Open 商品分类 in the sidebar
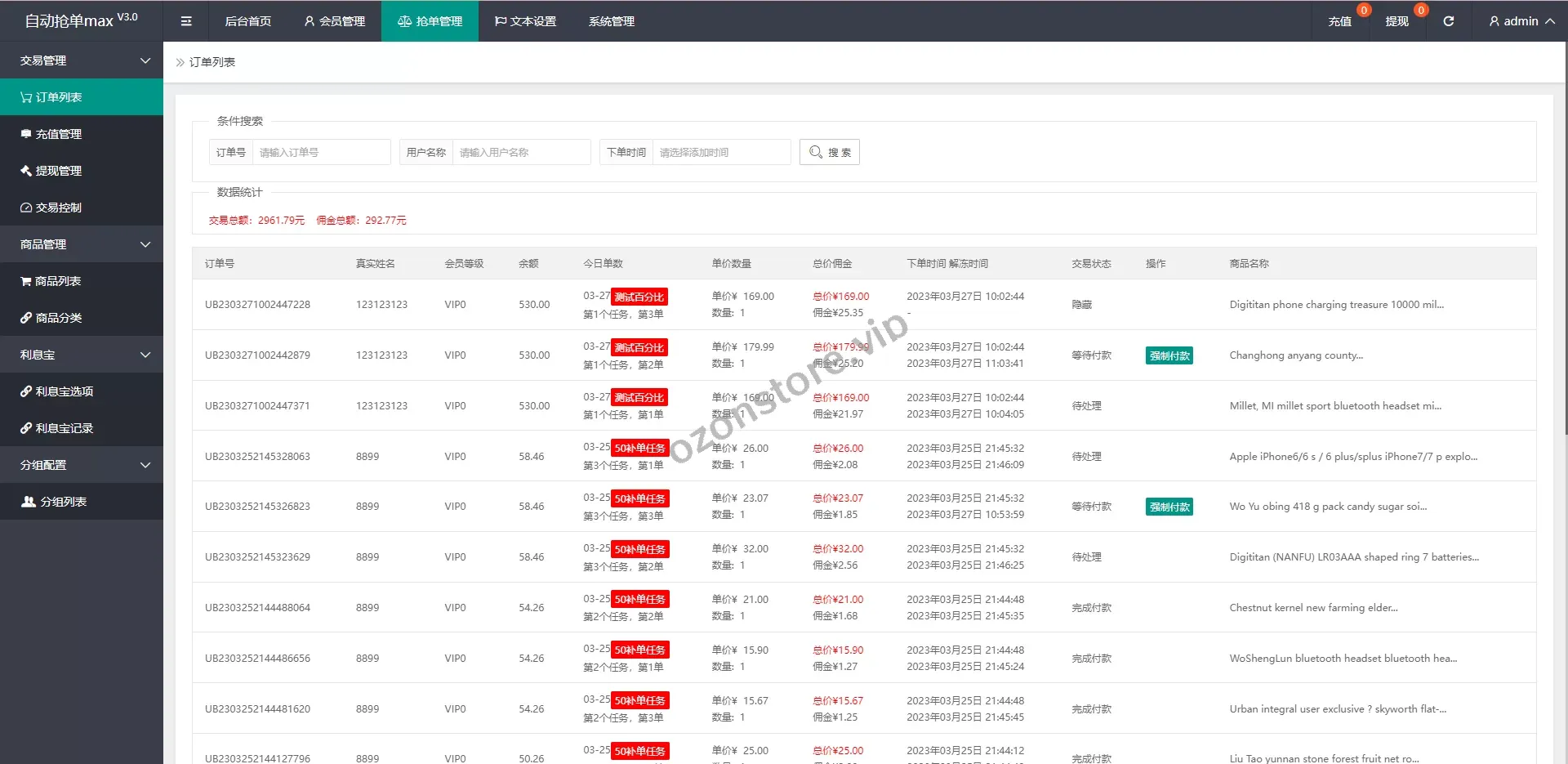This screenshot has height=764, width=1568. (58, 318)
